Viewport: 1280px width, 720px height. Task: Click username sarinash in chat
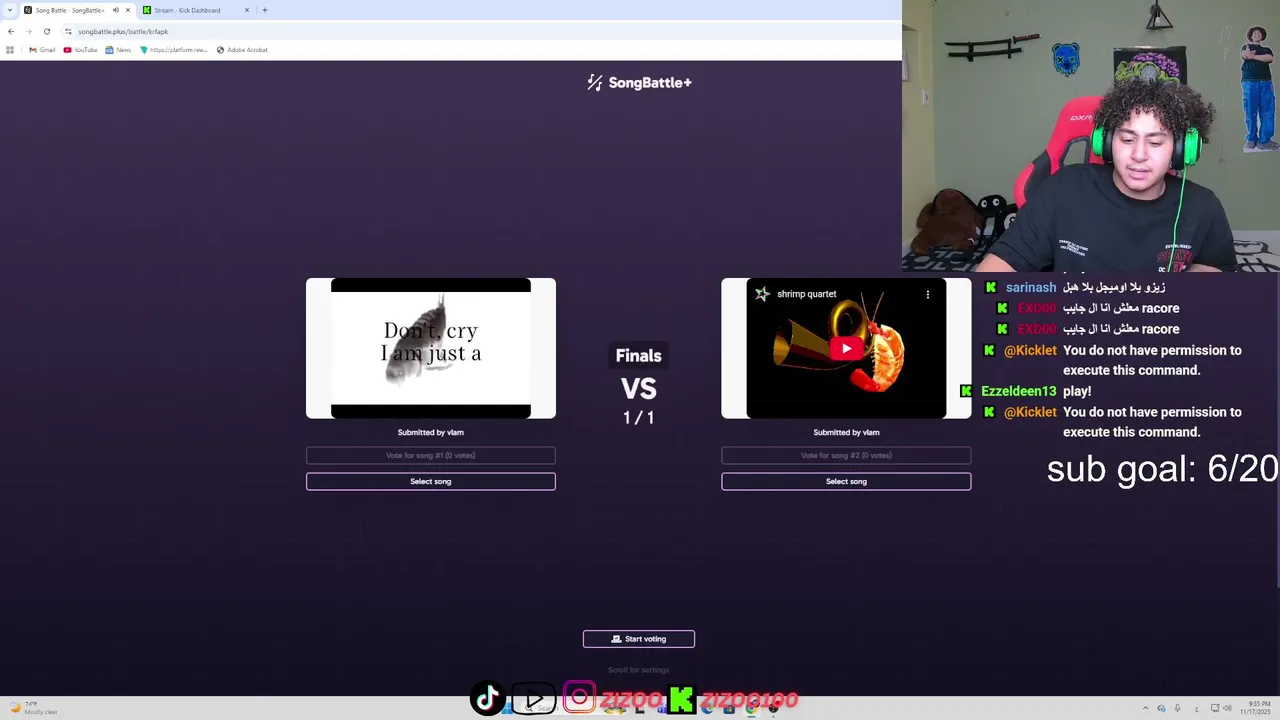(x=1031, y=287)
